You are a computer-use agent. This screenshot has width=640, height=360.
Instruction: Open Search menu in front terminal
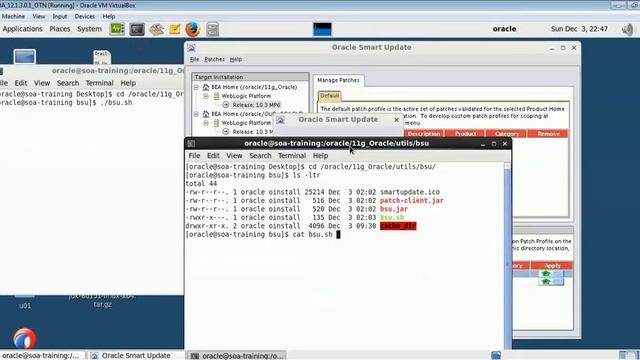pos(260,156)
